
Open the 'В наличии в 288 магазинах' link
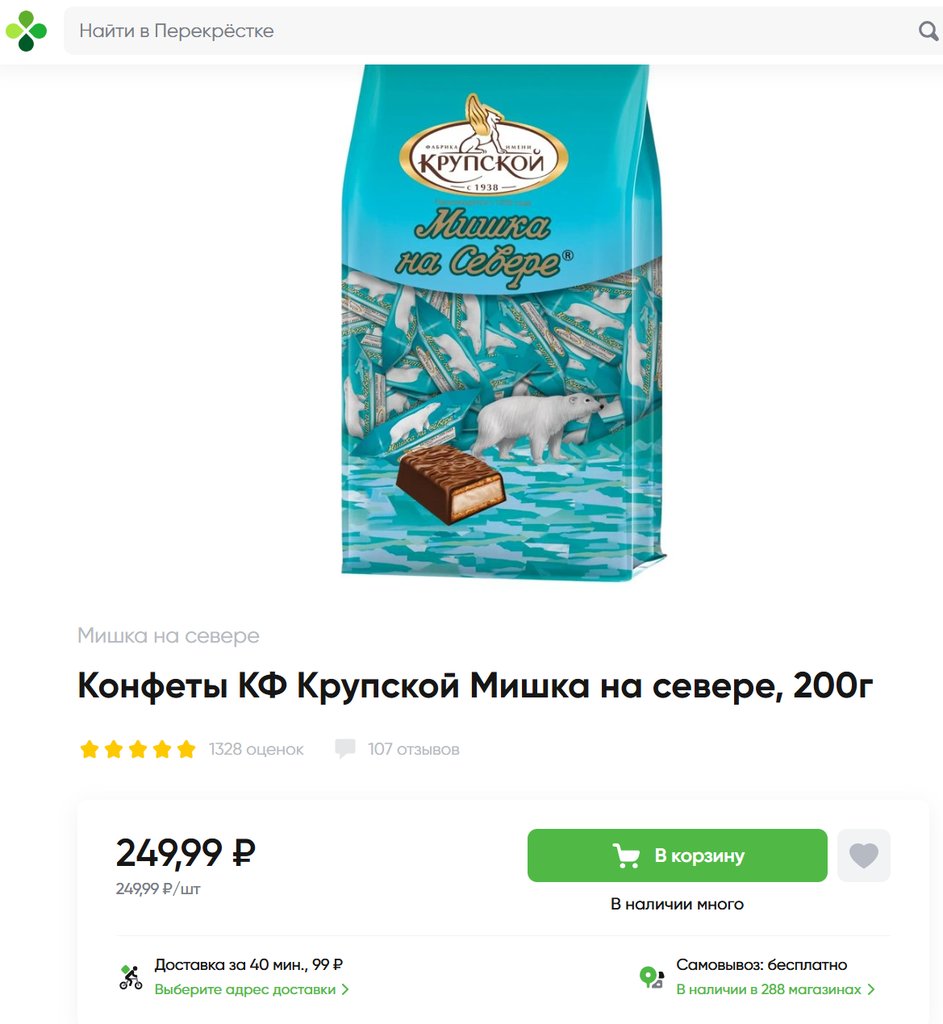click(769, 989)
